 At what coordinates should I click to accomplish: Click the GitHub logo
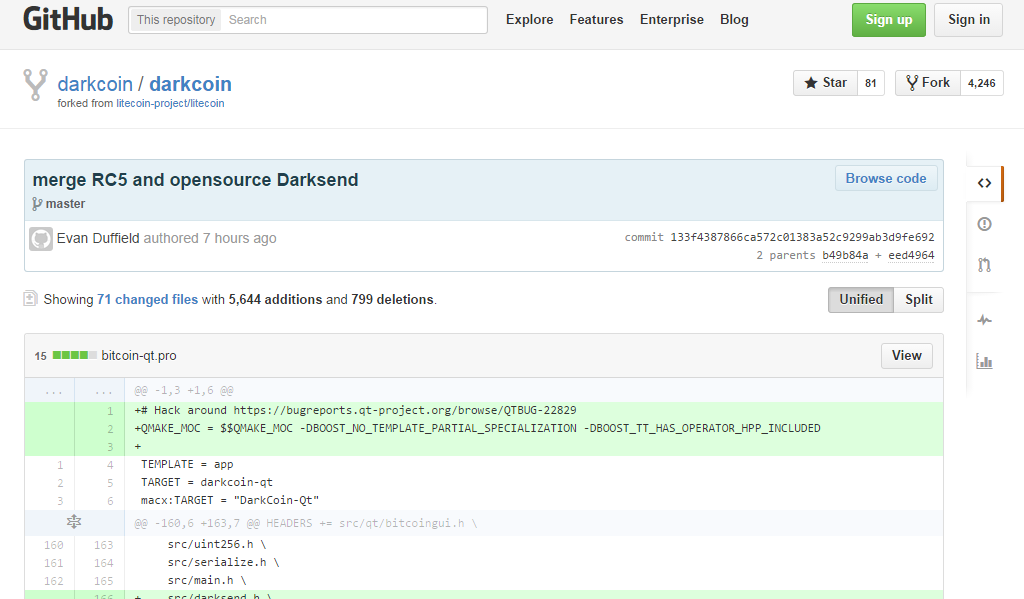pyautogui.click(x=68, y=19)
